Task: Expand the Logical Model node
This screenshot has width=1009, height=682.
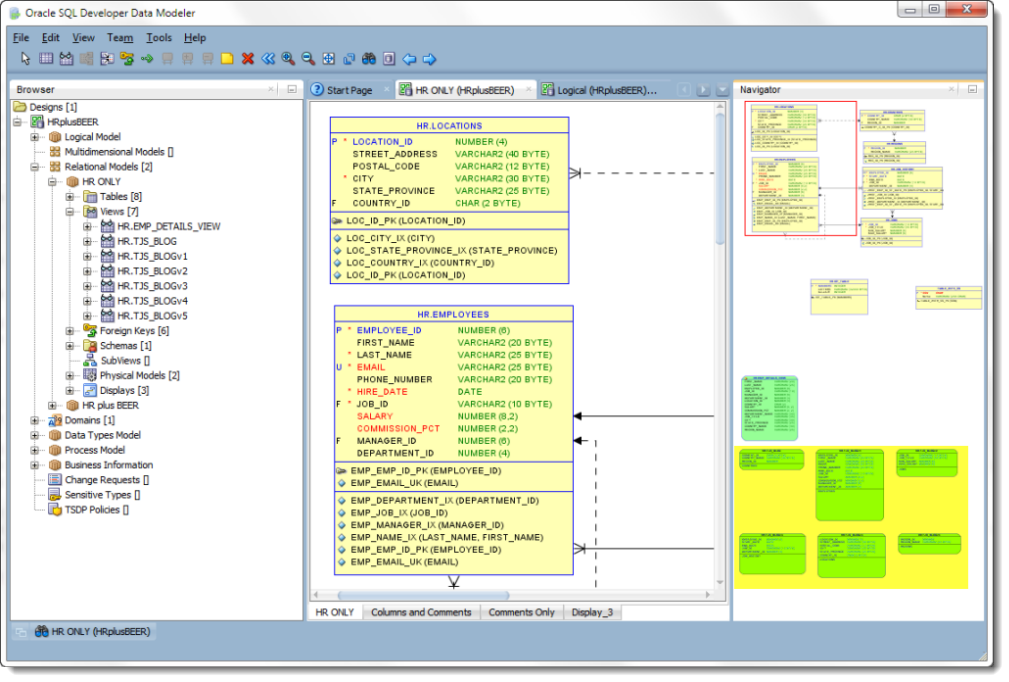Action: click(35, 136)
